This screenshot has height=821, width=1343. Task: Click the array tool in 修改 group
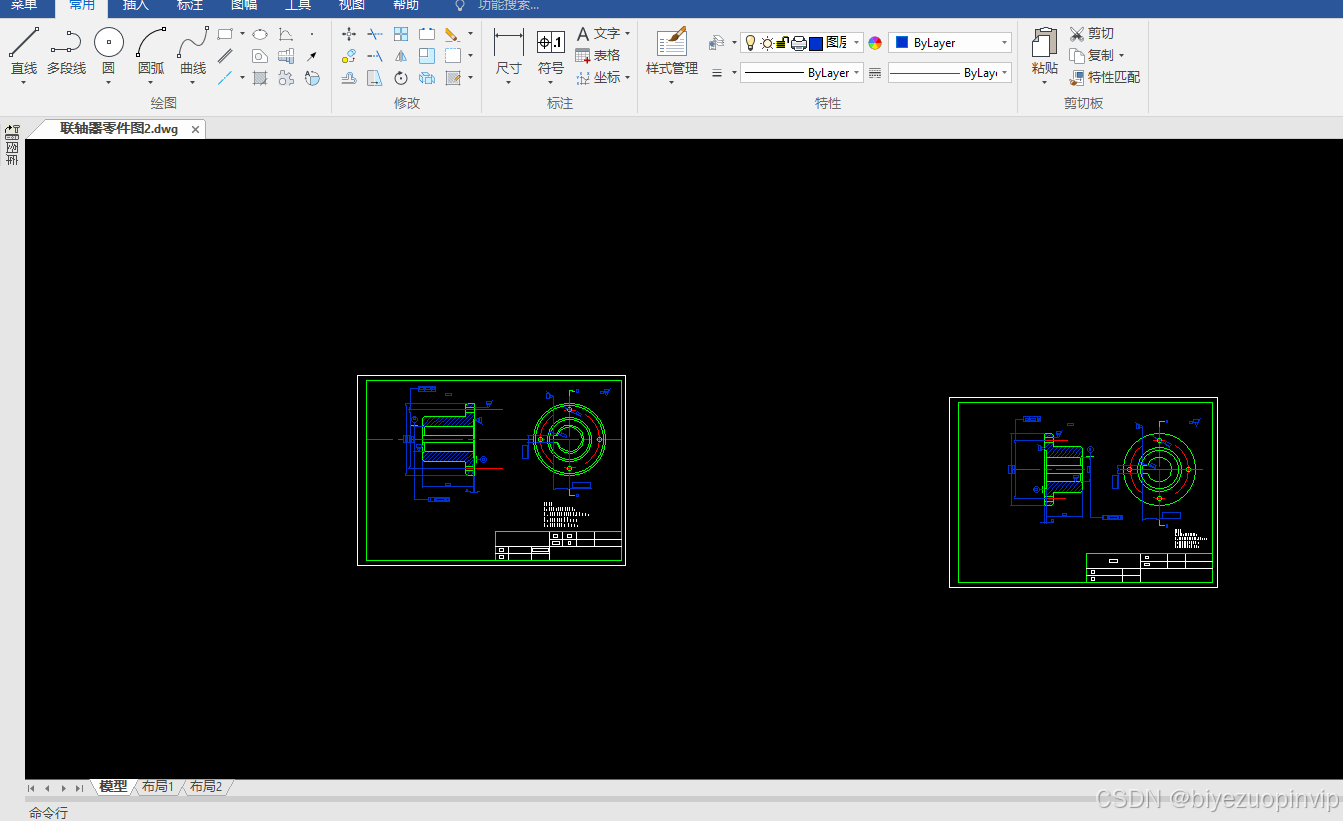tap(401, 34)
